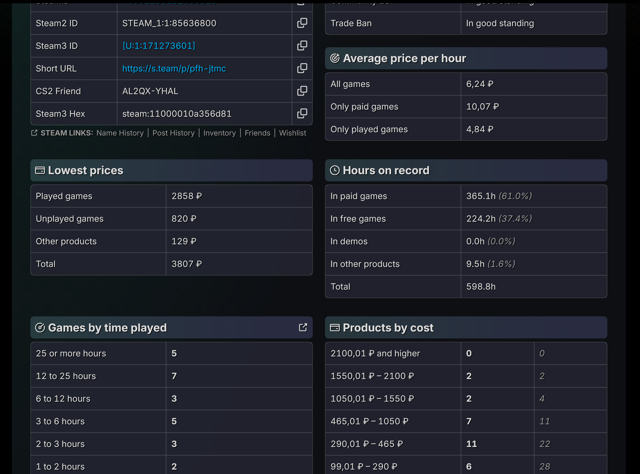Screen dimensions: 640x474
Task: Open the Wishlist steam link
Action: [293, 133]
